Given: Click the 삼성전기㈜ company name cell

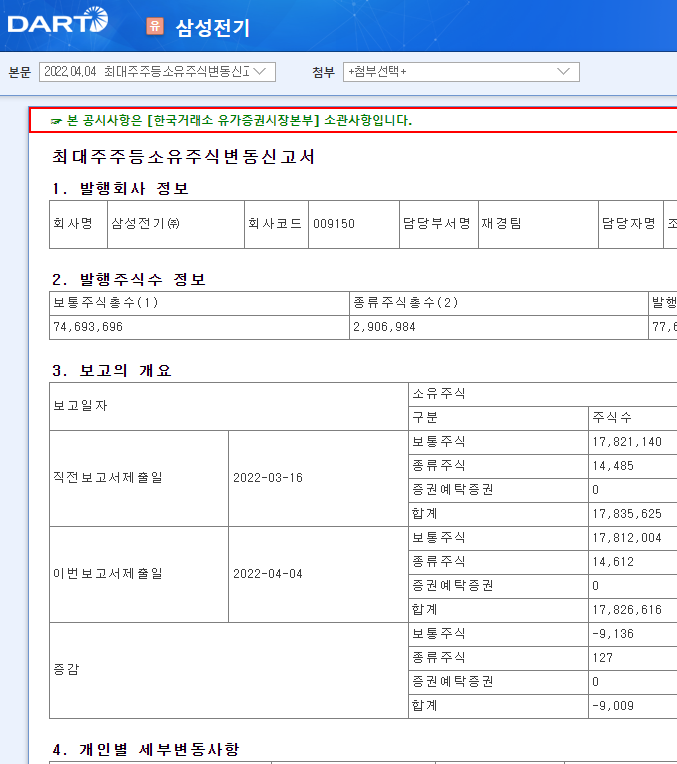Looking at the screenshot, I should [176, 224].
